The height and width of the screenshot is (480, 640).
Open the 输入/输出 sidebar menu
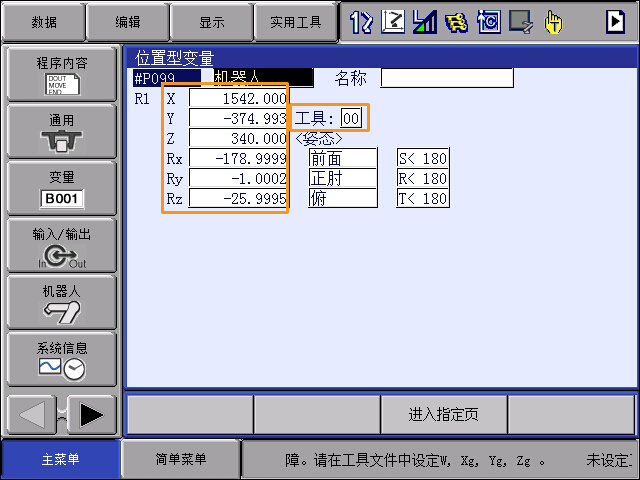pos(62,246)
